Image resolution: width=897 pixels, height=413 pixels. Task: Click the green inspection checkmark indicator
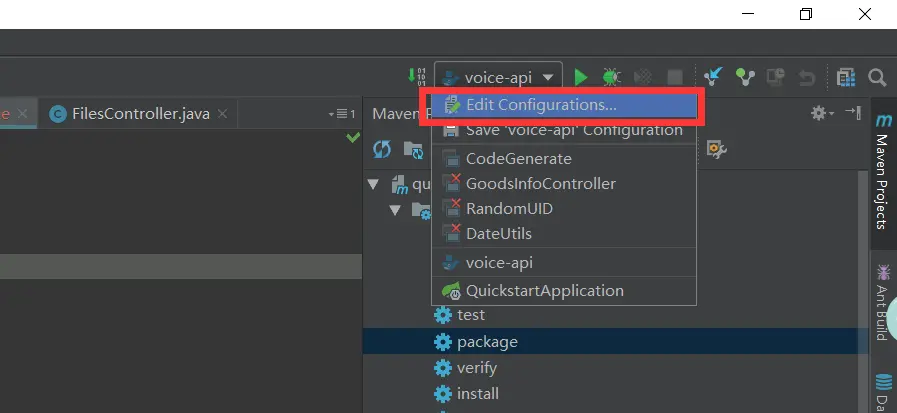tap(353, 137)
